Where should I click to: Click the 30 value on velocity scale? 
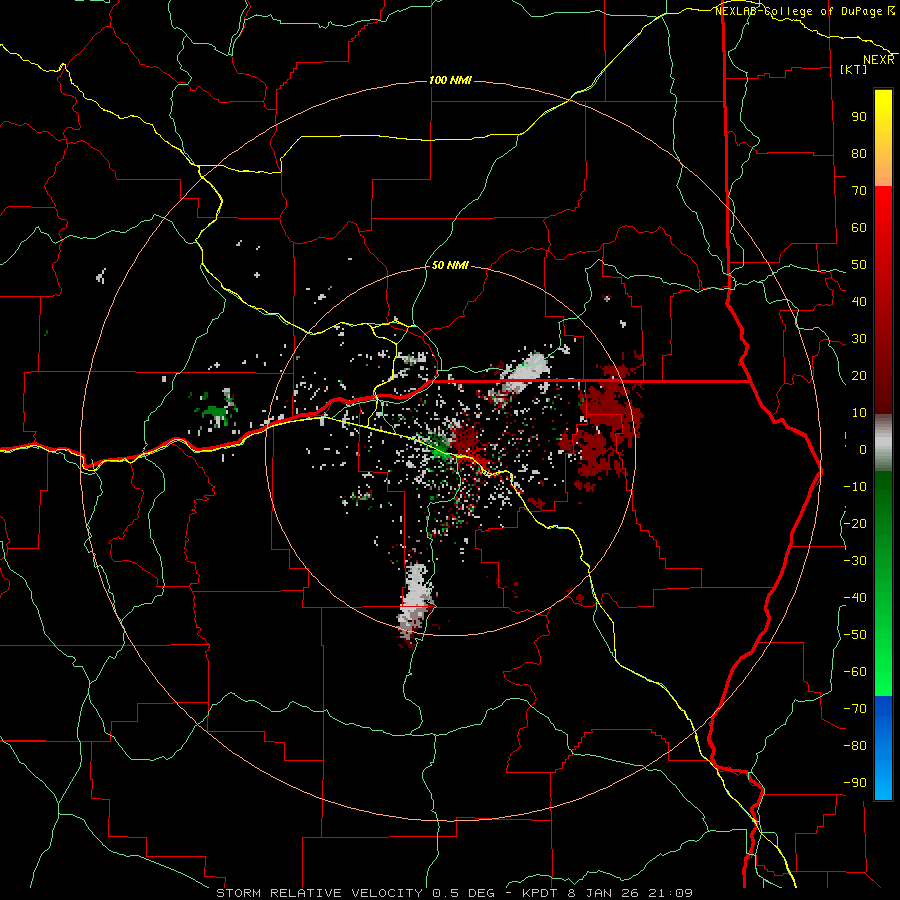click(859, 339)
